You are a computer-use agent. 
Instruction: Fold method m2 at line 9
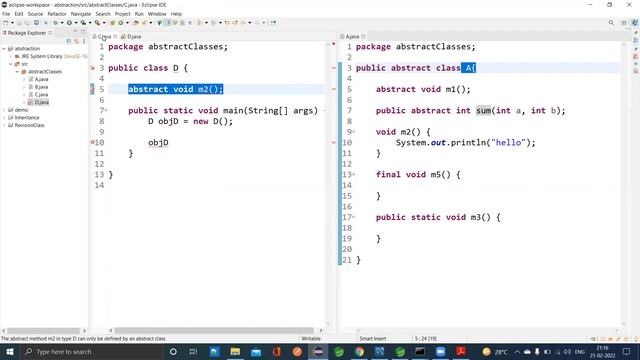tap(353, 132)
